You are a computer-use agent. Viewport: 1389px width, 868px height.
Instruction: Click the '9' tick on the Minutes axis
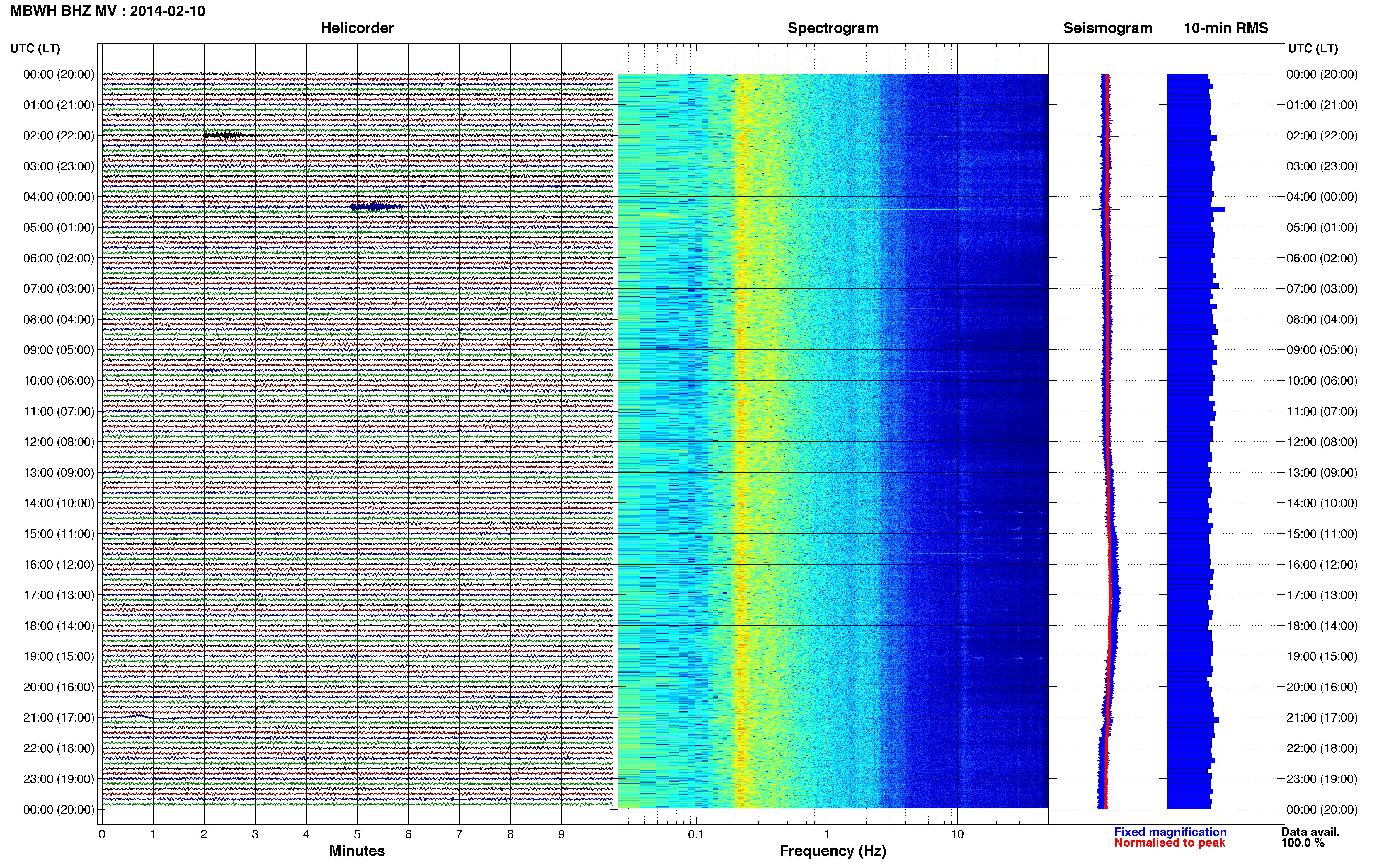coord(561,835)
